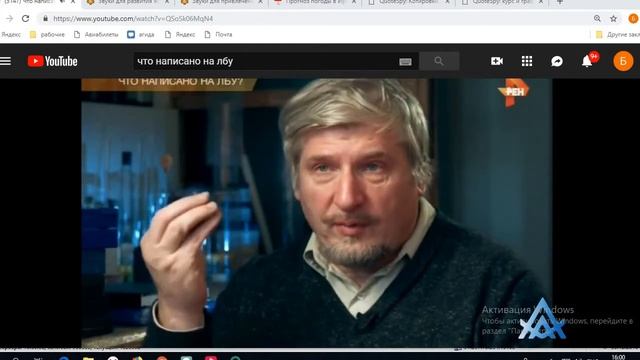640x360 pixels.
Task: Click the REN TV logo overlay in video
Action: click(x=513, y=92)
